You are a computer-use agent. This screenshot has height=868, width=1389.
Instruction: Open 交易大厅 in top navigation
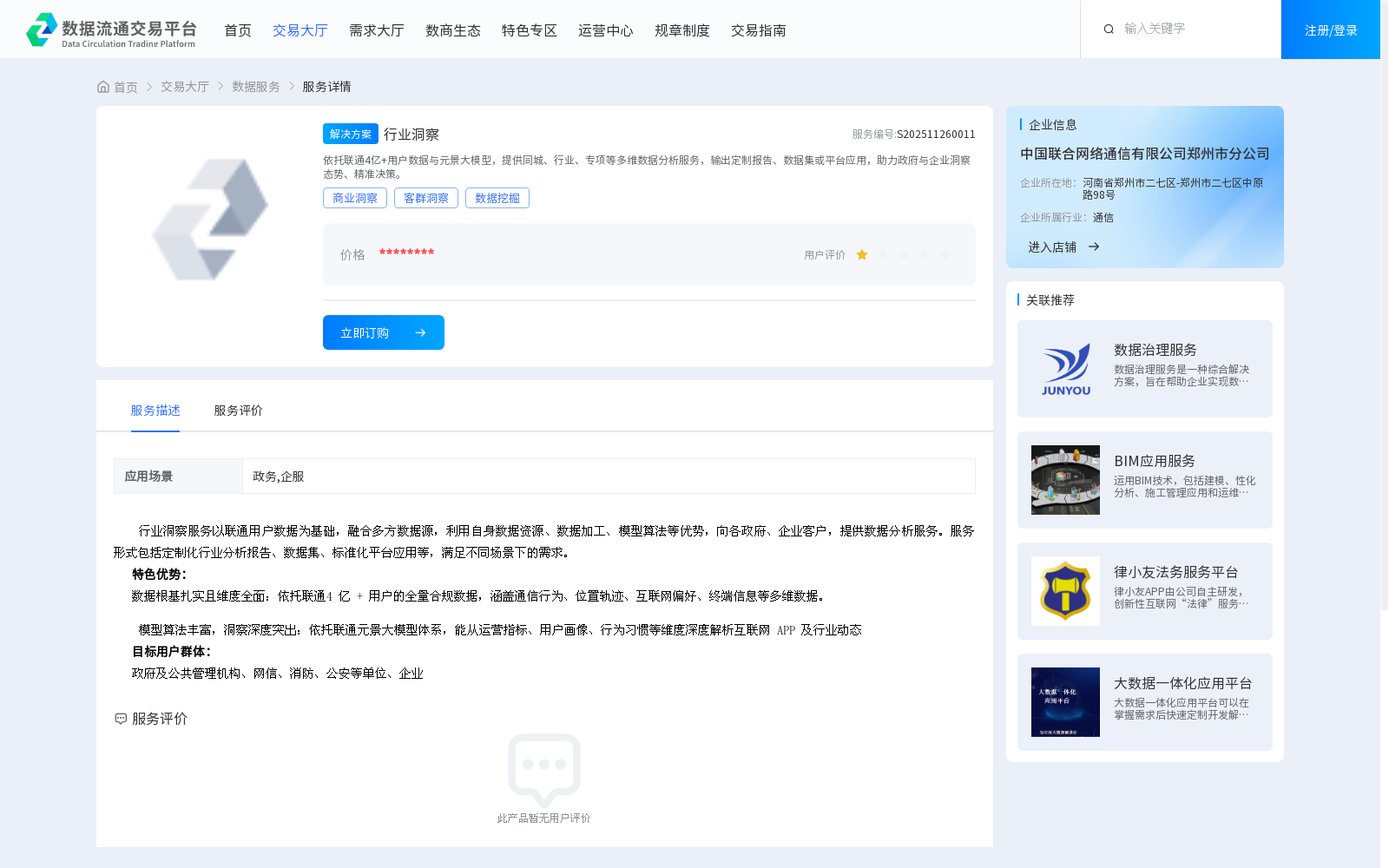coord(300,30)
